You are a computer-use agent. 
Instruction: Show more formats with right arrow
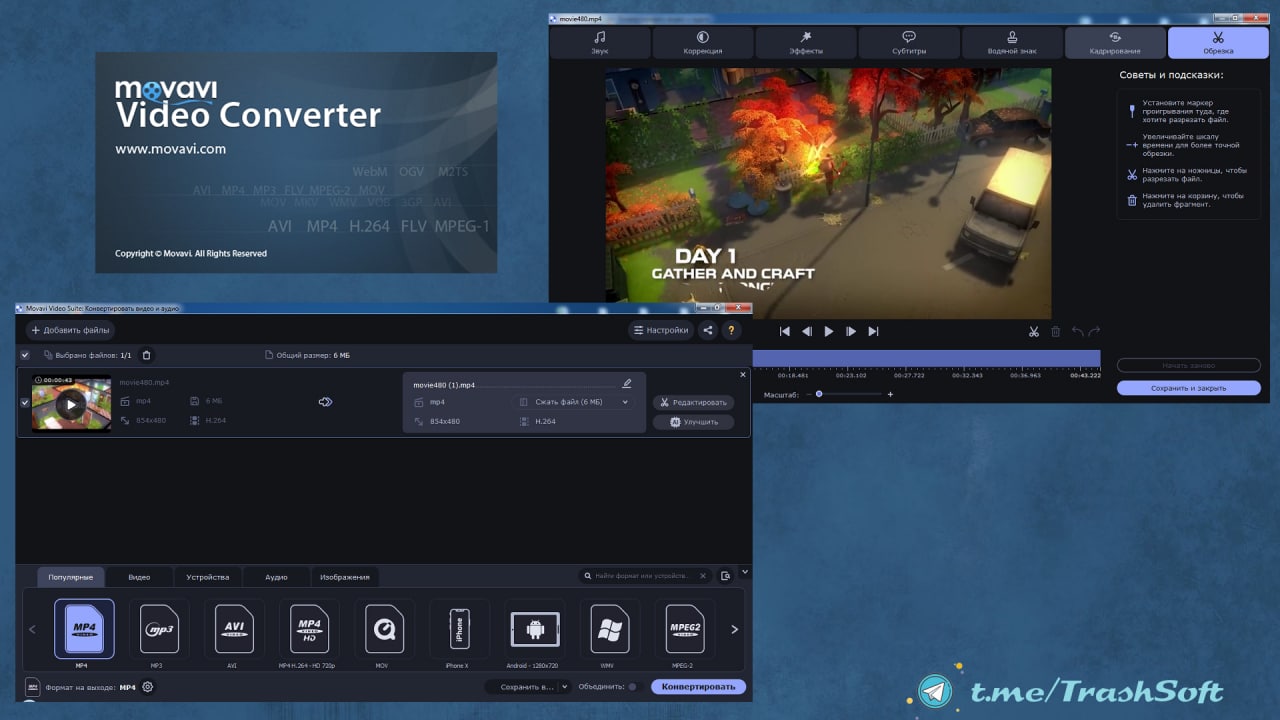734,629
